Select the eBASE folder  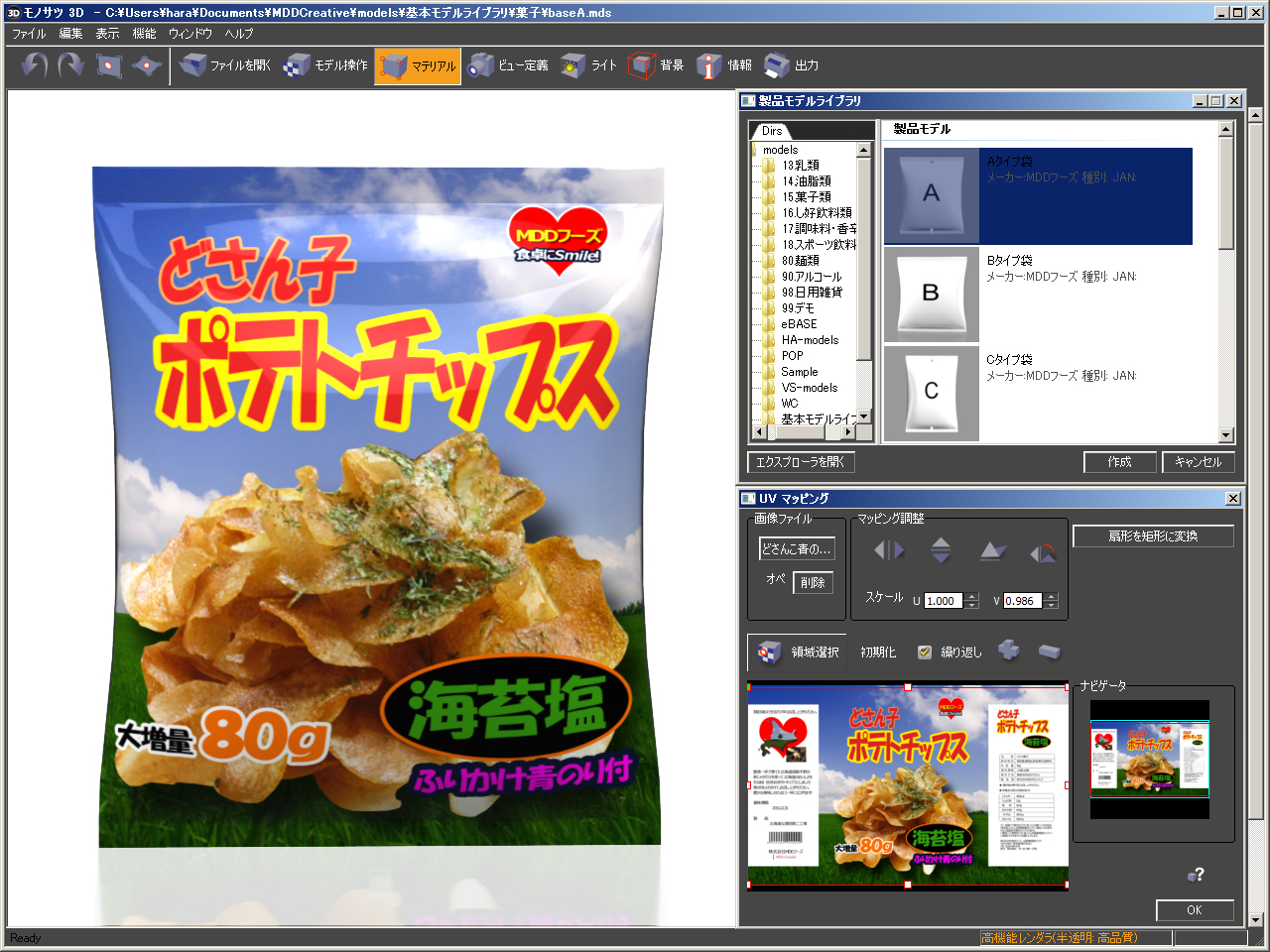800,324
